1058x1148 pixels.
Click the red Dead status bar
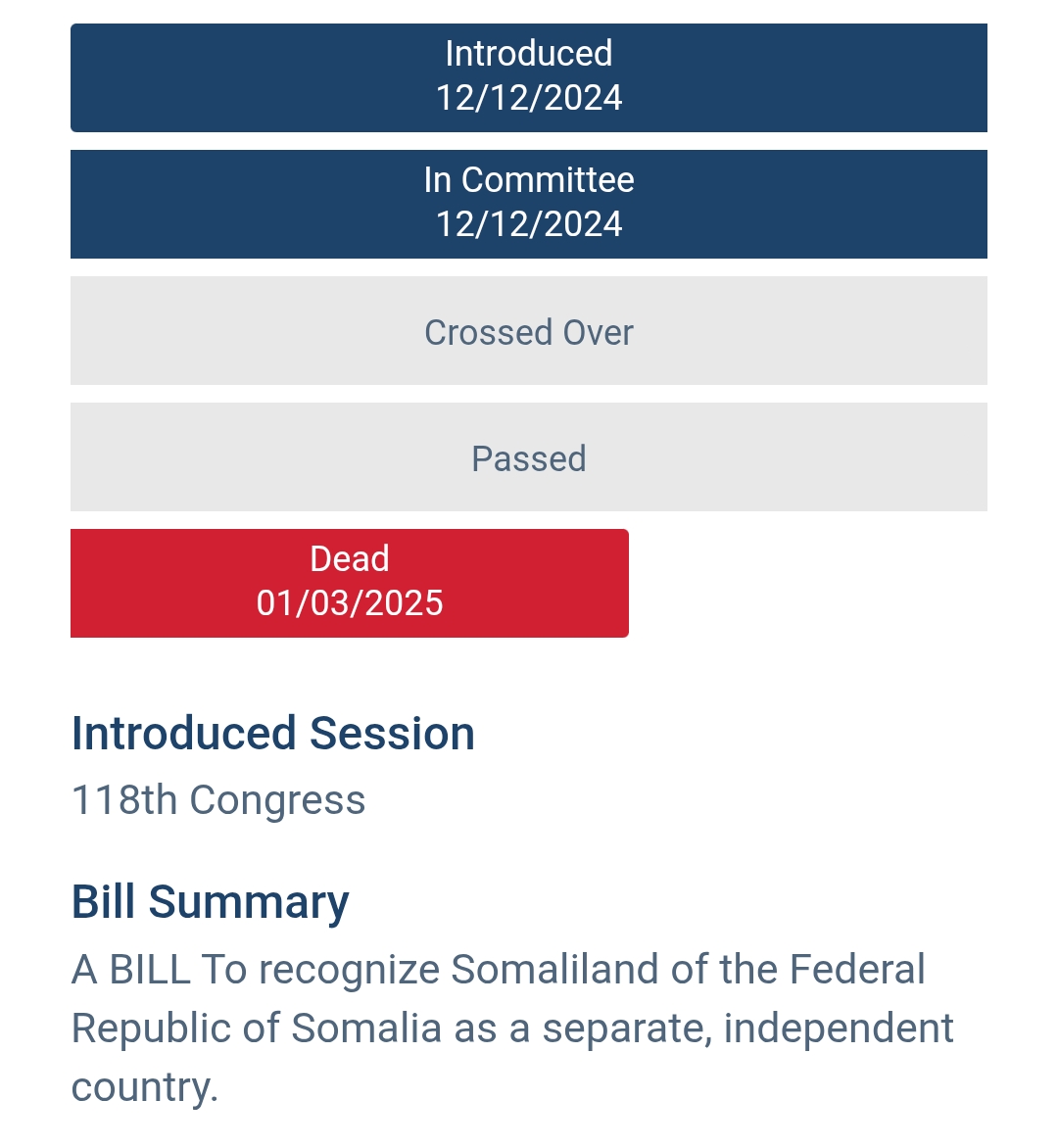(350, 584)
